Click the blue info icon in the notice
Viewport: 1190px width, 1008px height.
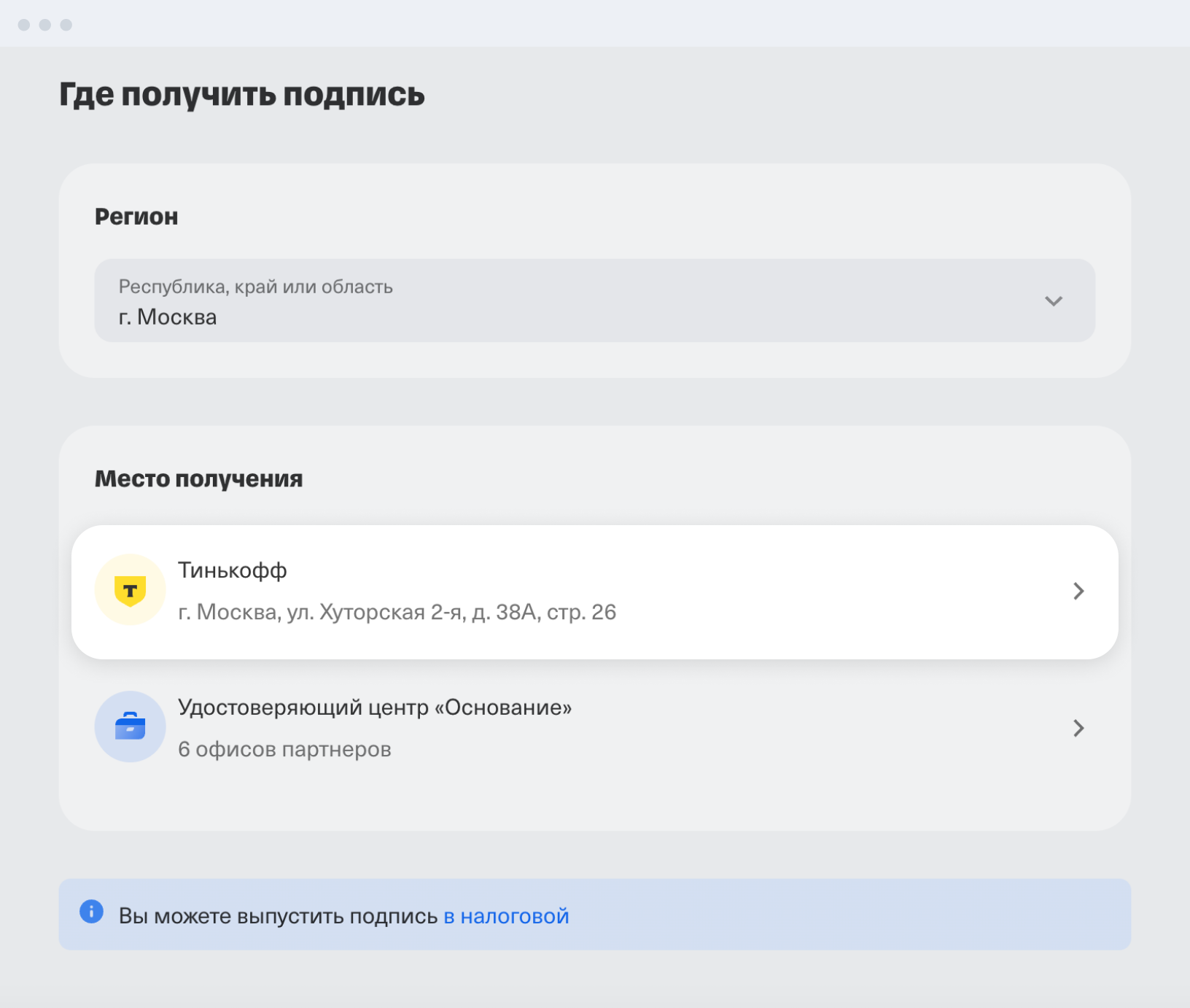point(91,911)
